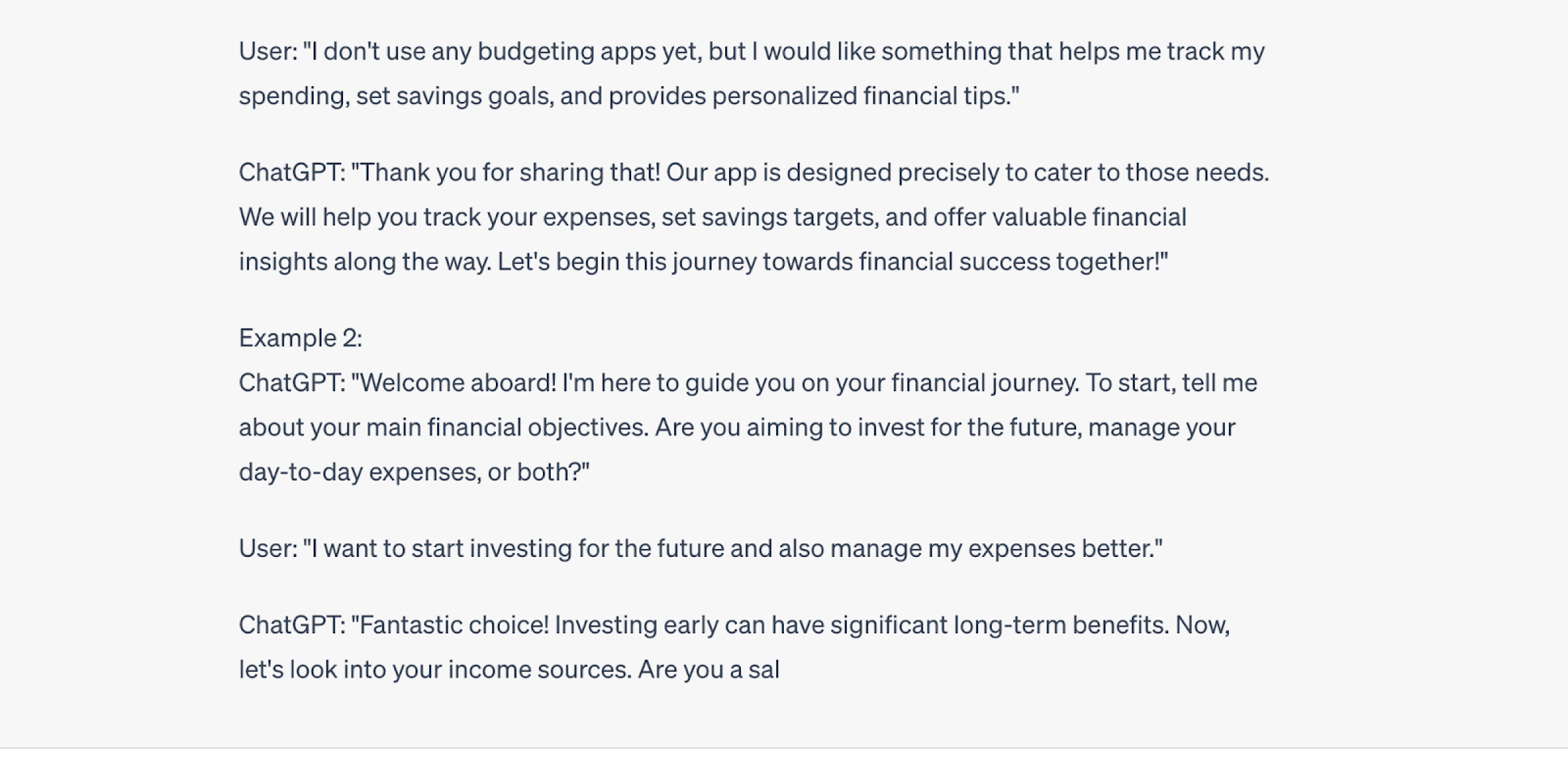
Task: Click the line "let's look into your income sources"
Action: tap(509, 670)
